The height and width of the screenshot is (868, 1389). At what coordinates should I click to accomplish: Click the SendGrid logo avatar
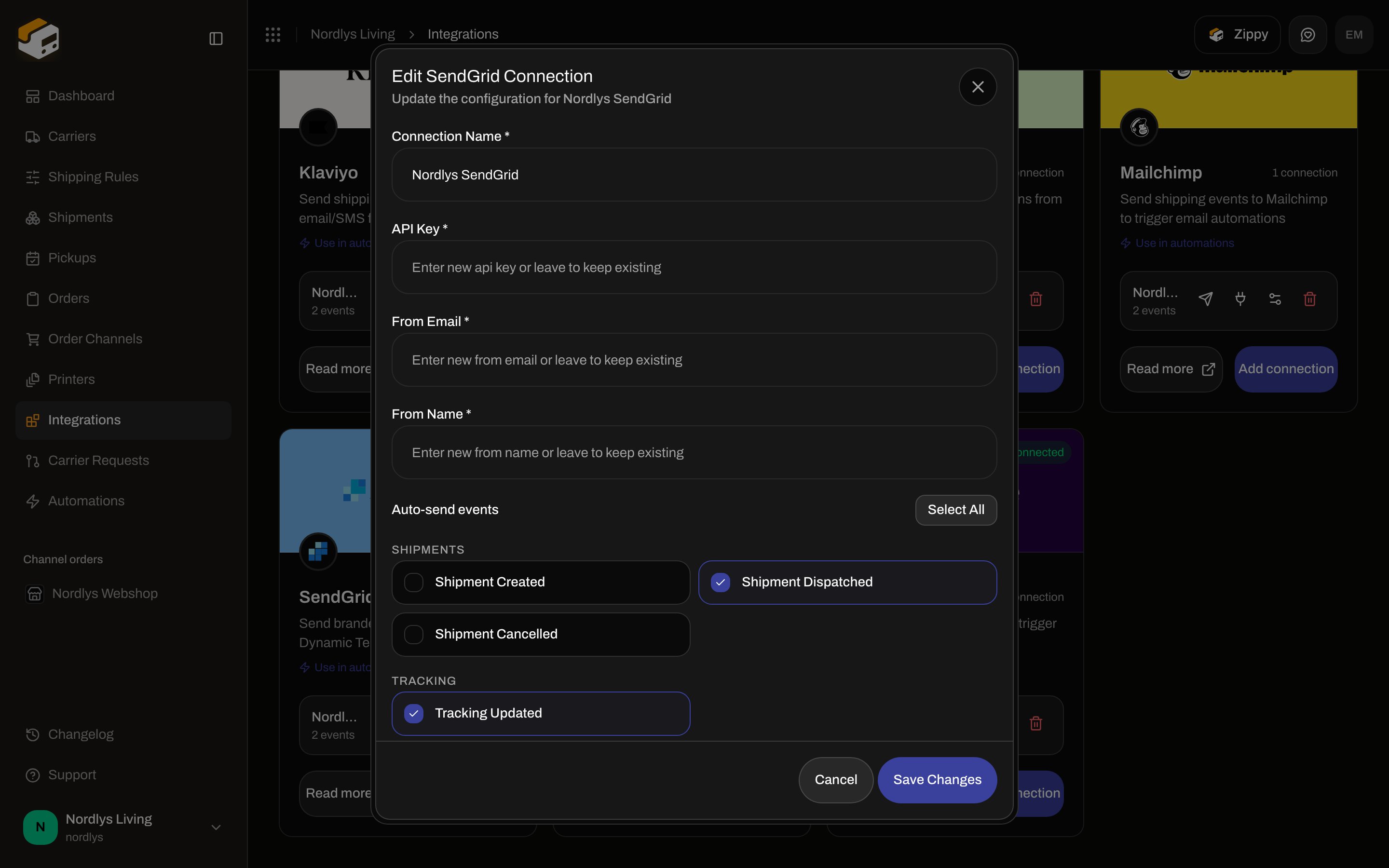coord(318,551)
